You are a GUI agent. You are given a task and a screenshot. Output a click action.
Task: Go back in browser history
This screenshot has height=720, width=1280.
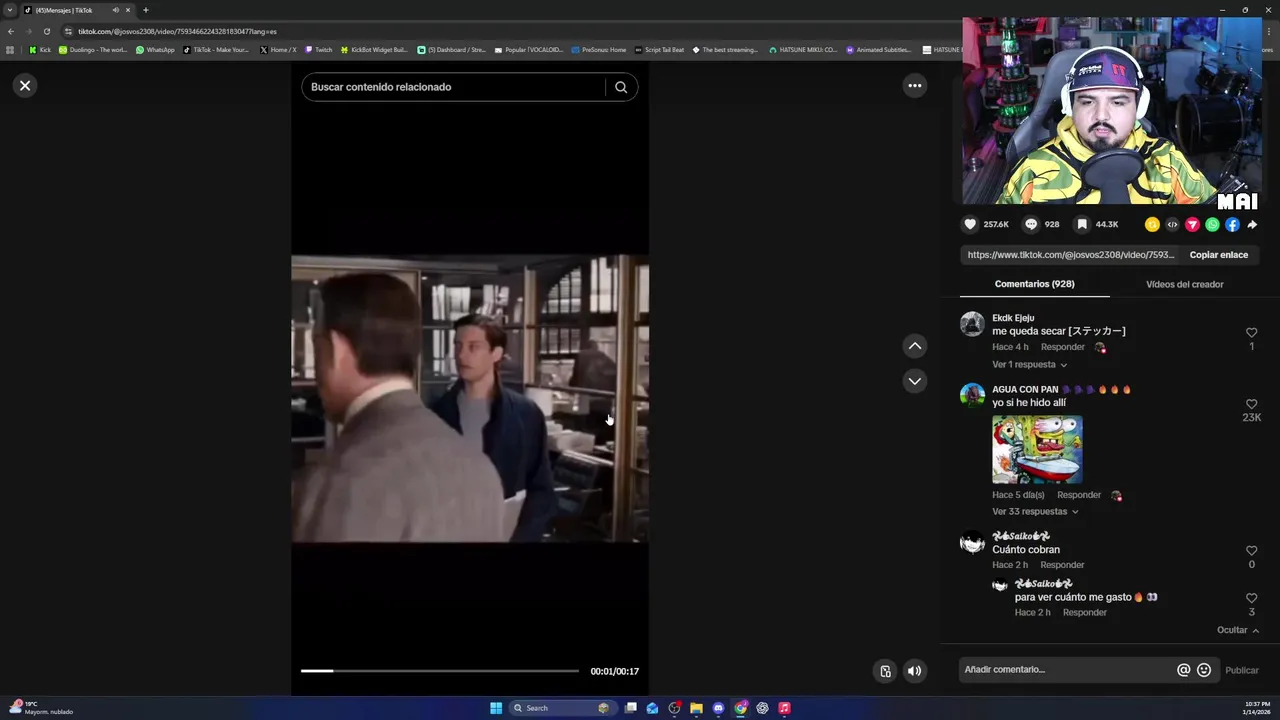pyautogui.click(x=11, y=31)
